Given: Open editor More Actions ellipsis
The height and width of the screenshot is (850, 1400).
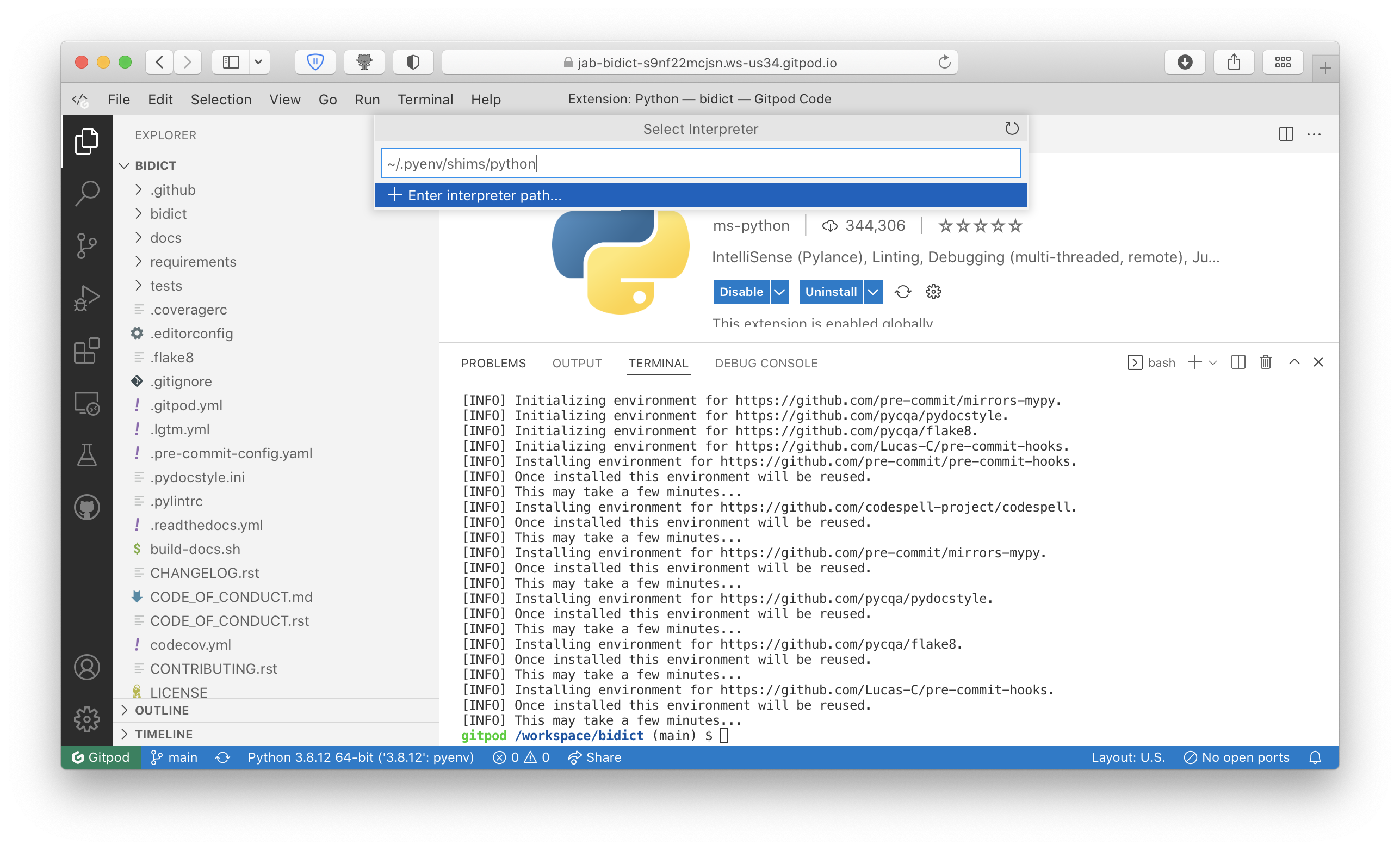Looking at the screenshot, I should (1314, 134).
